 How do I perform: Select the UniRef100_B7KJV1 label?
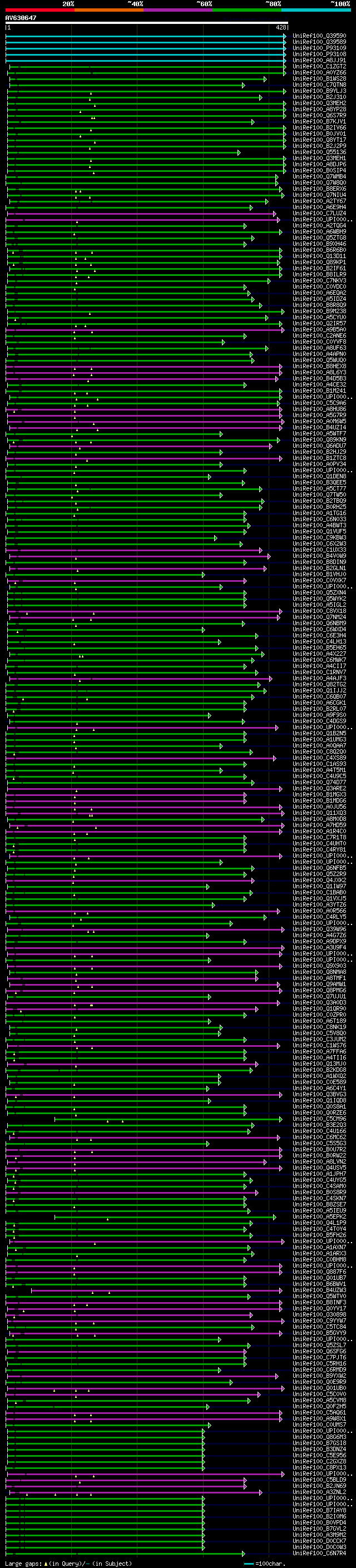tap(319, 121)
